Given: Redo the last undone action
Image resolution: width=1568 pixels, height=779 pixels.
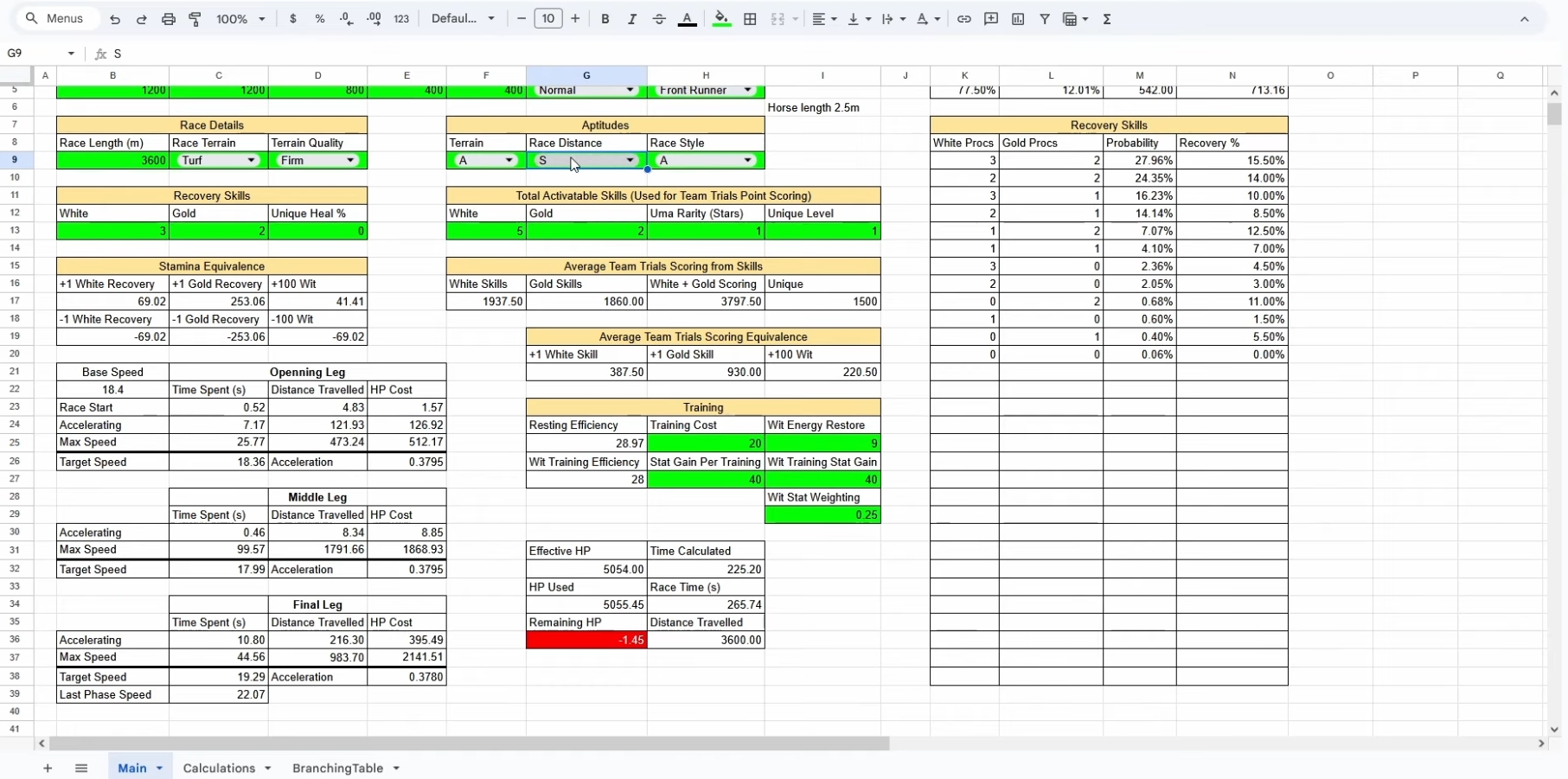Looking at the screenshot, I should [x=142, y=19].
